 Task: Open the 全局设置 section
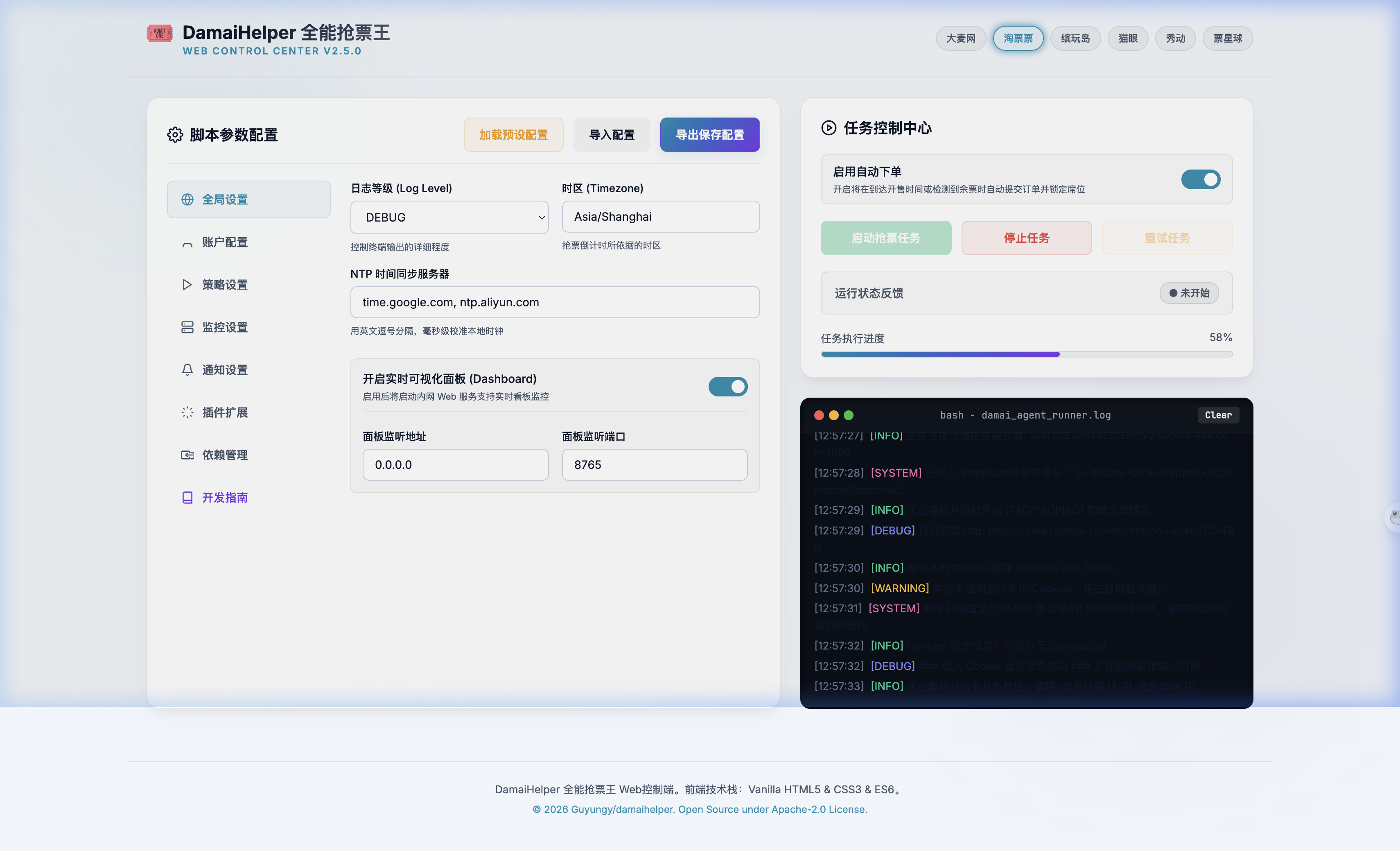pyautogui.click(x=249, y=199)
